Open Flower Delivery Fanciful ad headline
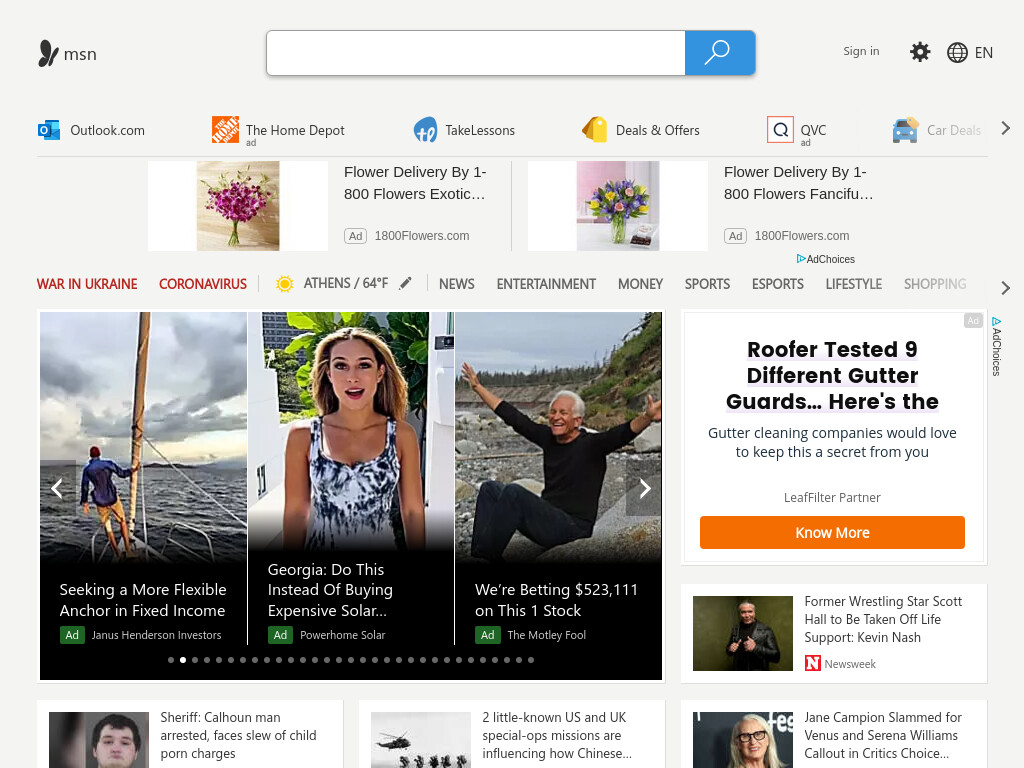 [x=798, y=183]
